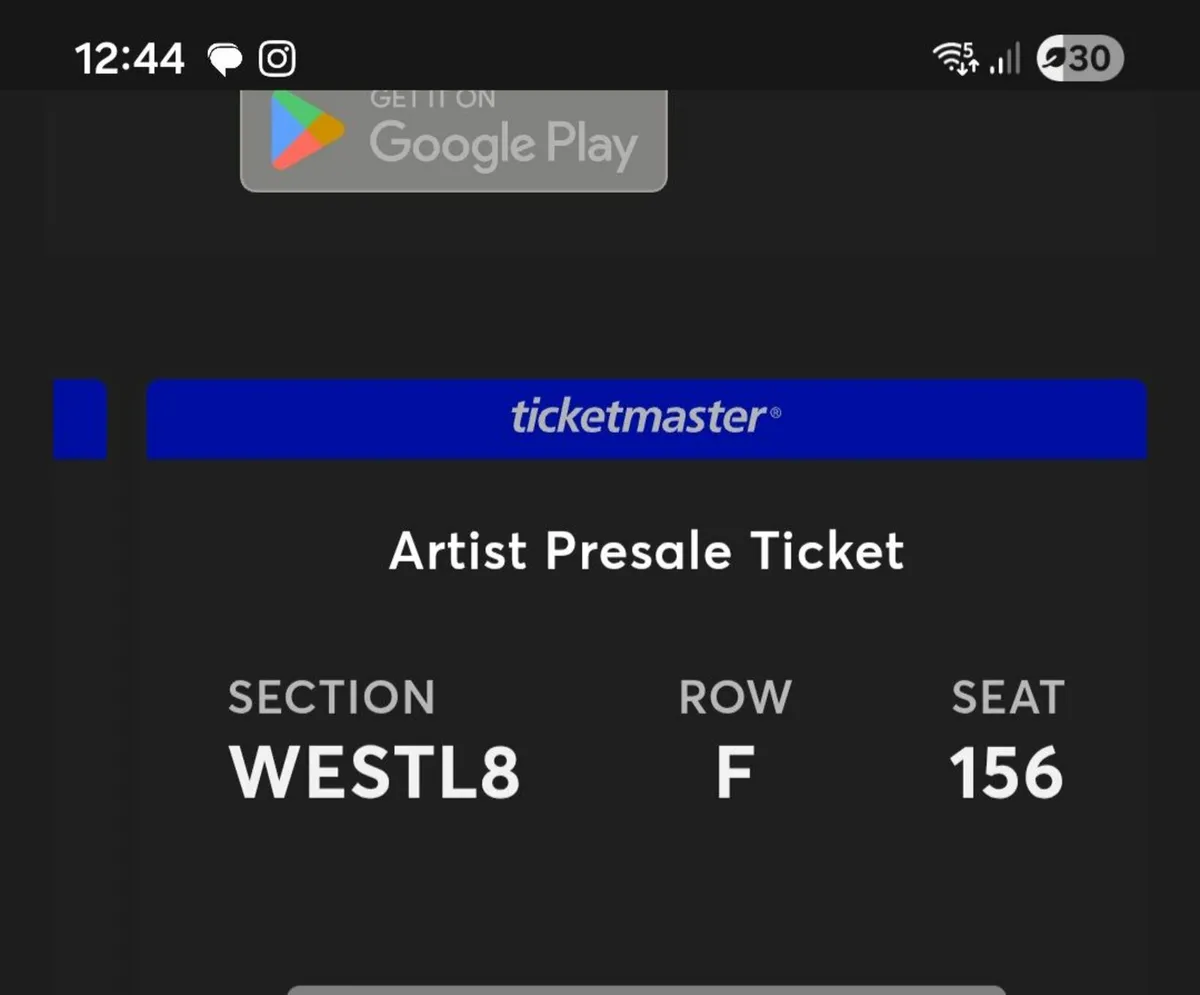Tap the colorful Google Play triangle logo
The width and height of the screenshot is (1200, 995).
click(306, 131)
